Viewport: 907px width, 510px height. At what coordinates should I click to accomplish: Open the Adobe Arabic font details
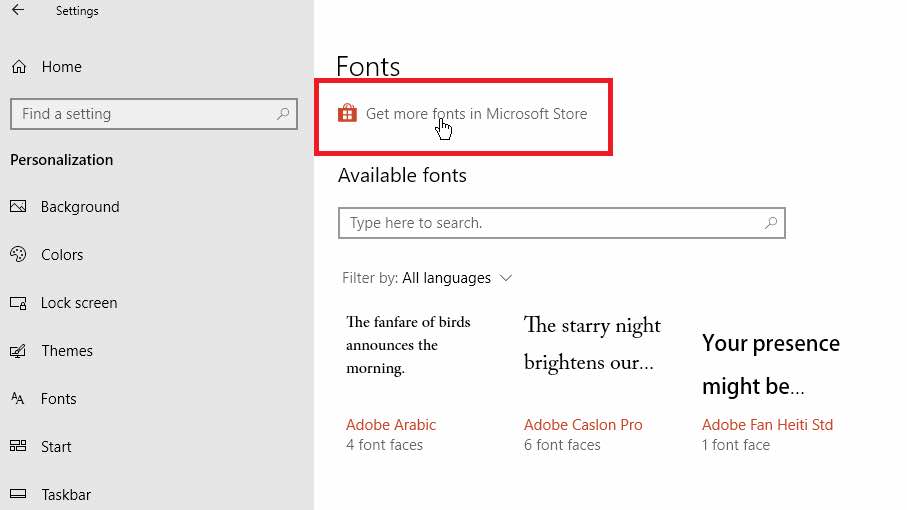tap(391, 425)
